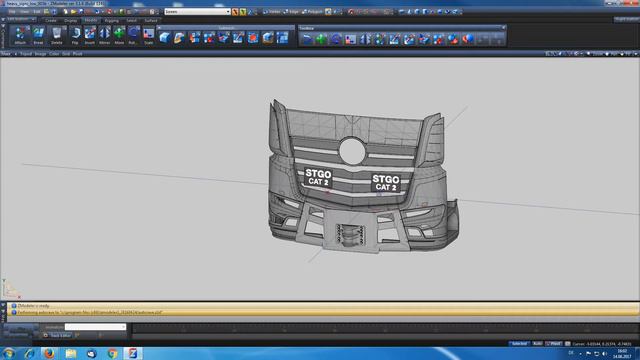Open Windows Explorer folder on taskbar

coord(71,353)
